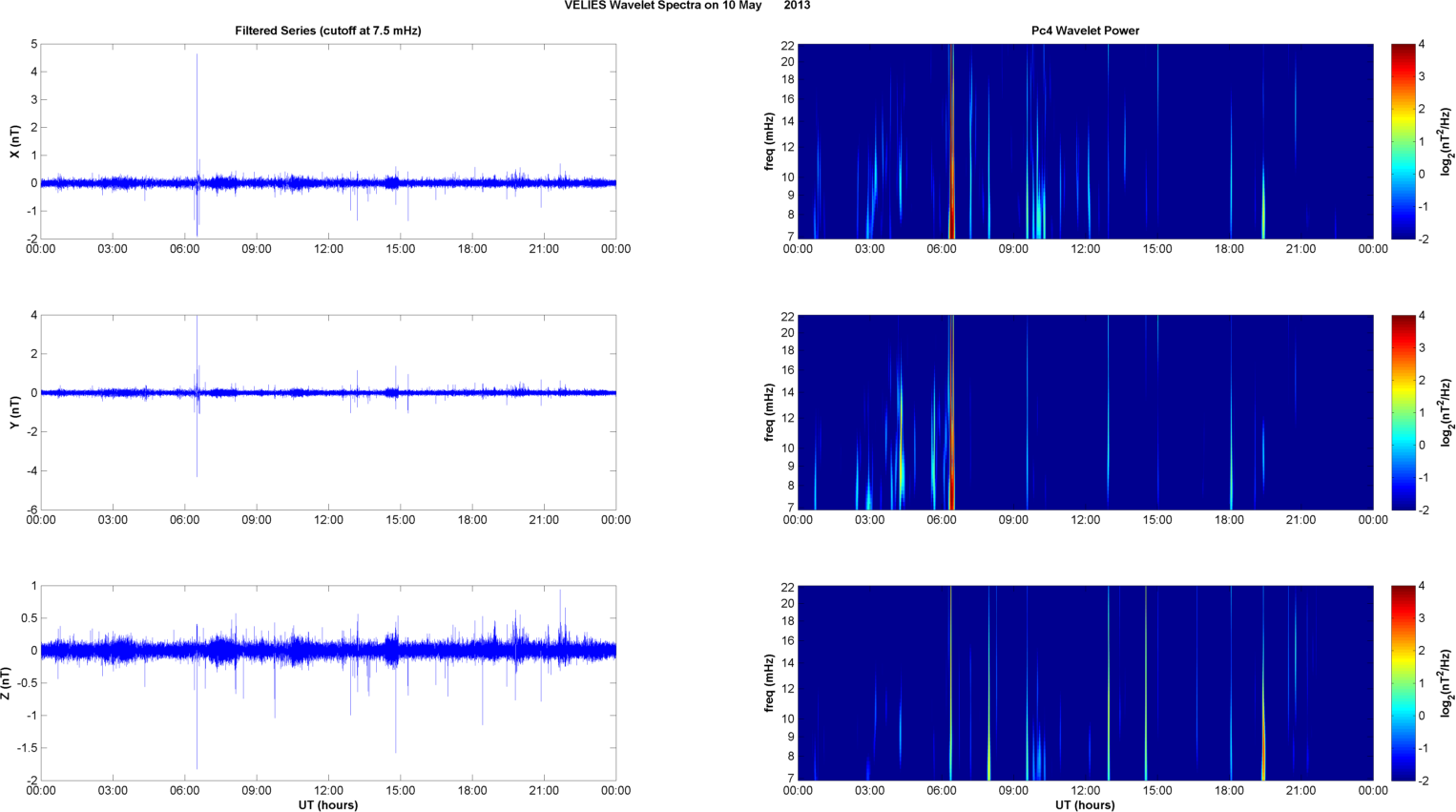Click the freq (mHz) label of top spectrogram

(769, 141)
